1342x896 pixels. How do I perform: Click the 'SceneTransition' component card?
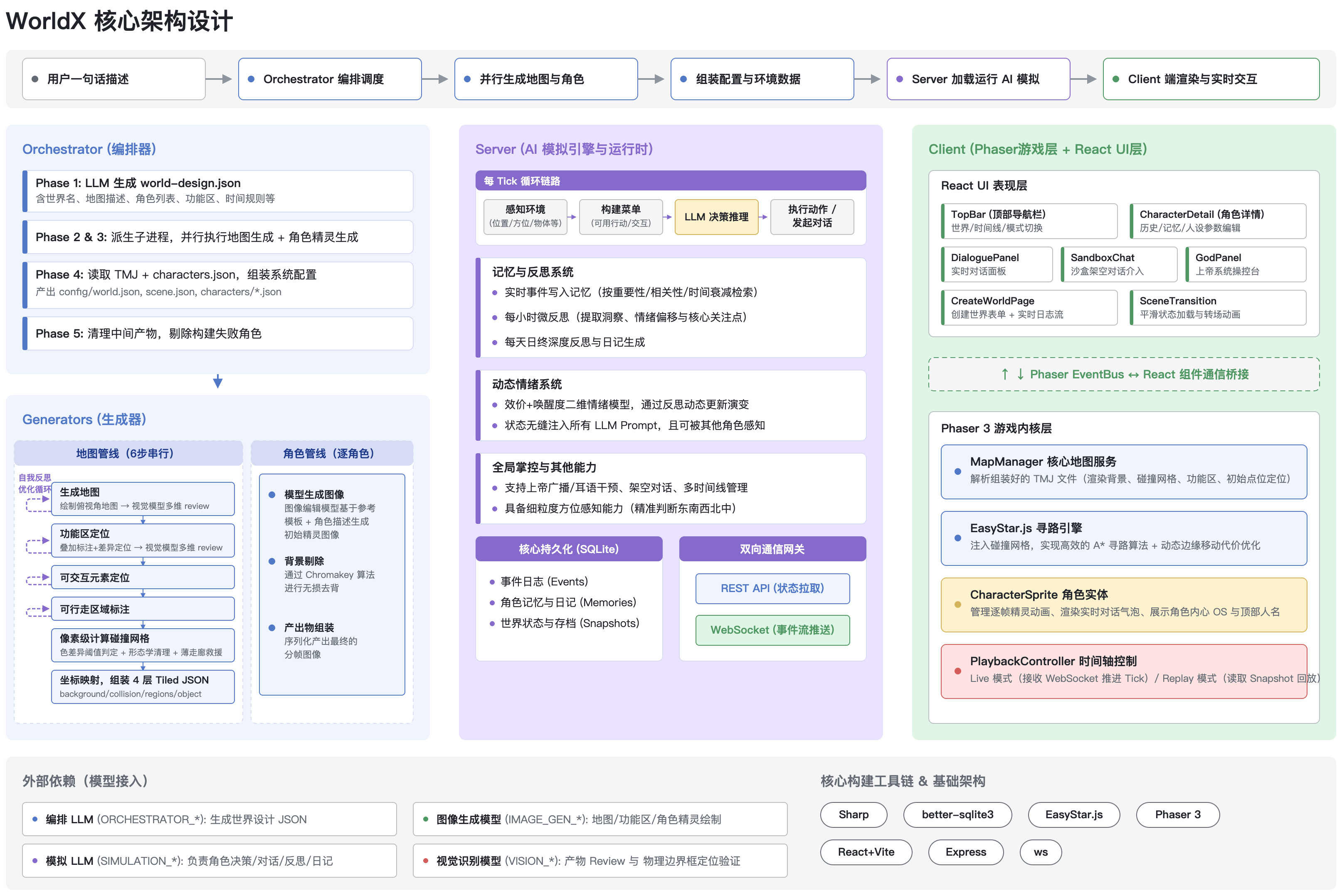tap(1217, 307)
